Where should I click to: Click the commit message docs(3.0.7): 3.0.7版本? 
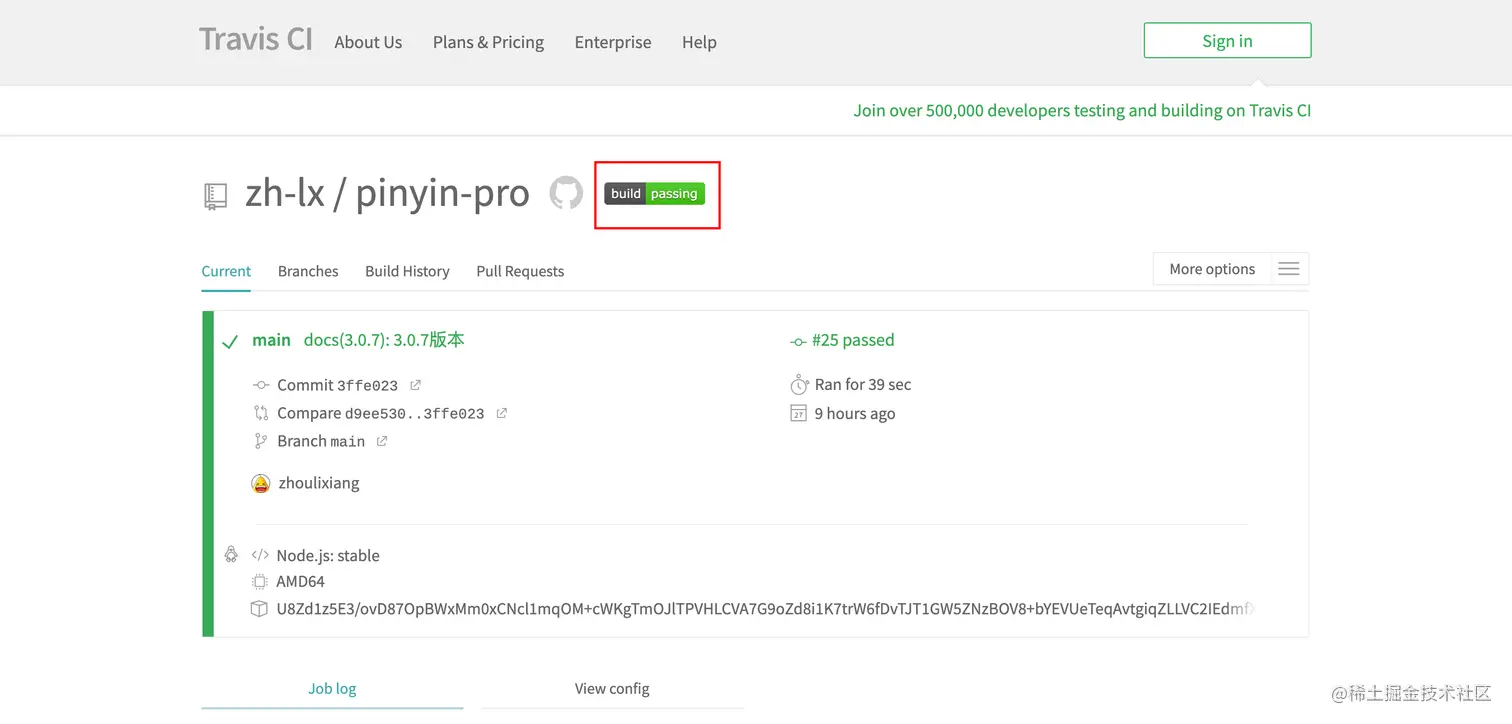[384, 340]
